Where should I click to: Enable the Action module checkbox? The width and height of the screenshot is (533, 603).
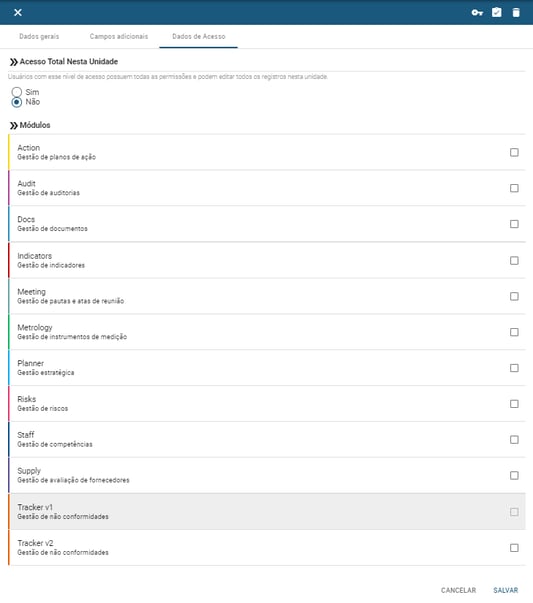pos(514,152)
